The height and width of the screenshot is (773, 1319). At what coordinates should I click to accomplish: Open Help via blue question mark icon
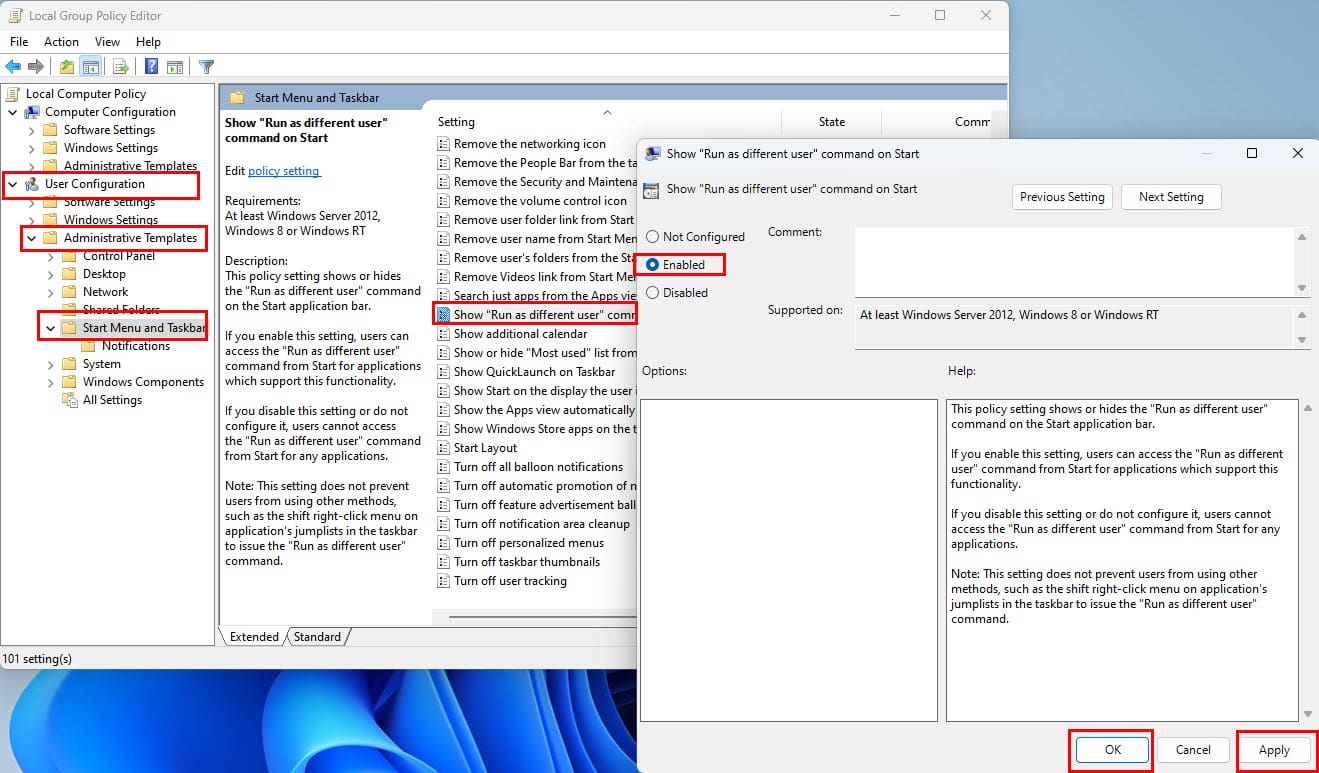[x=151, y=67]
